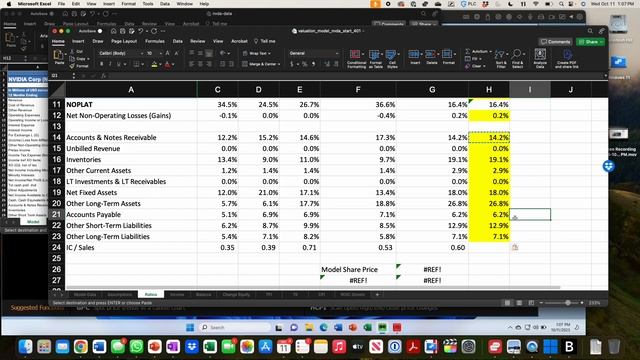Apply the yellow fill color
Image resolution: width=640 pixels, height=360 pixels.
(154, 64)
